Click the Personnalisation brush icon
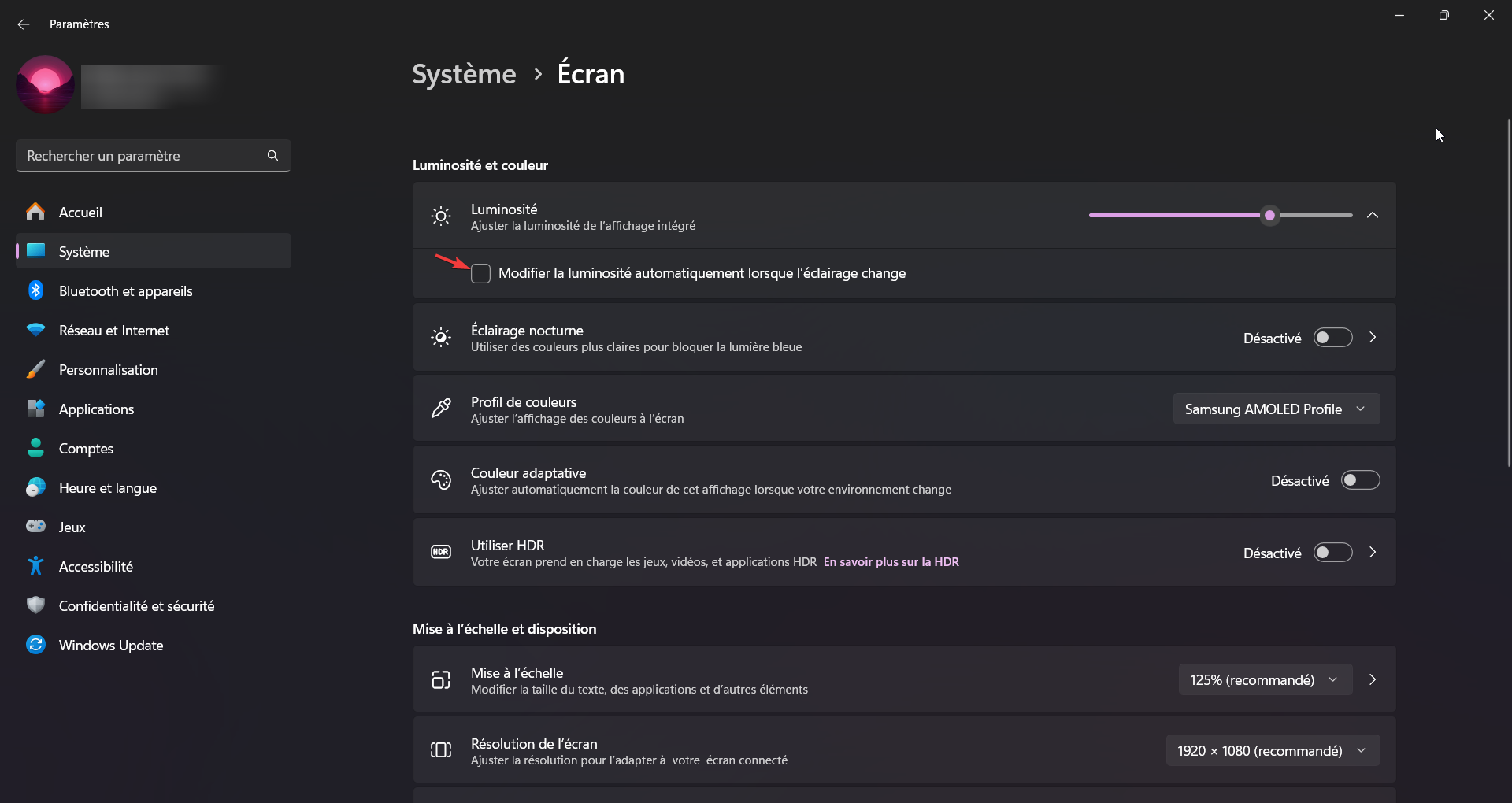Screen dimensions: 1512x803 click(35, 369)
